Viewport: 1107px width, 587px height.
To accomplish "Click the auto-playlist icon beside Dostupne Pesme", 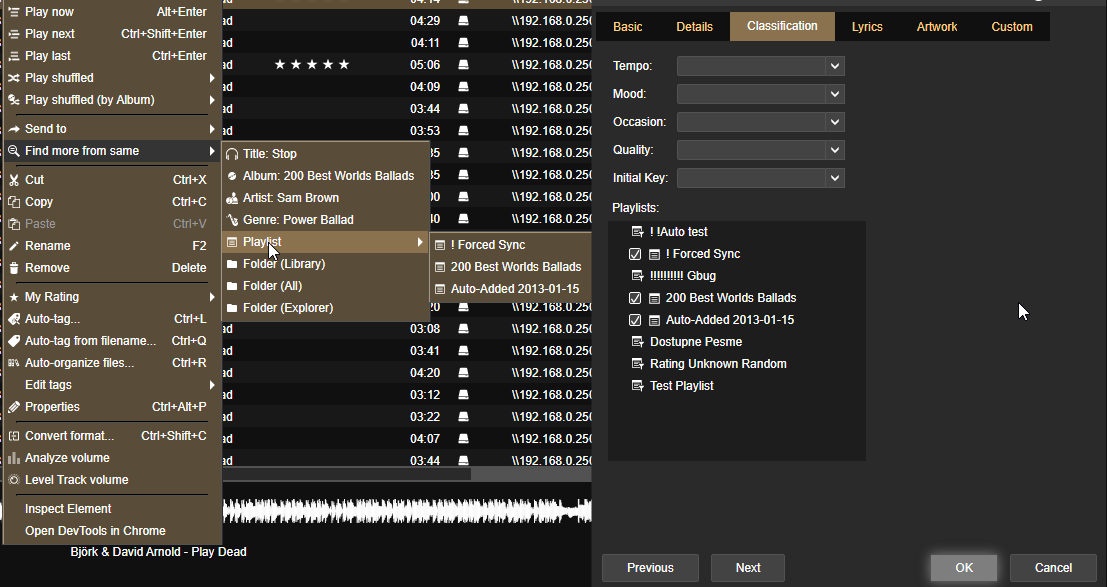I will (637, 342).
